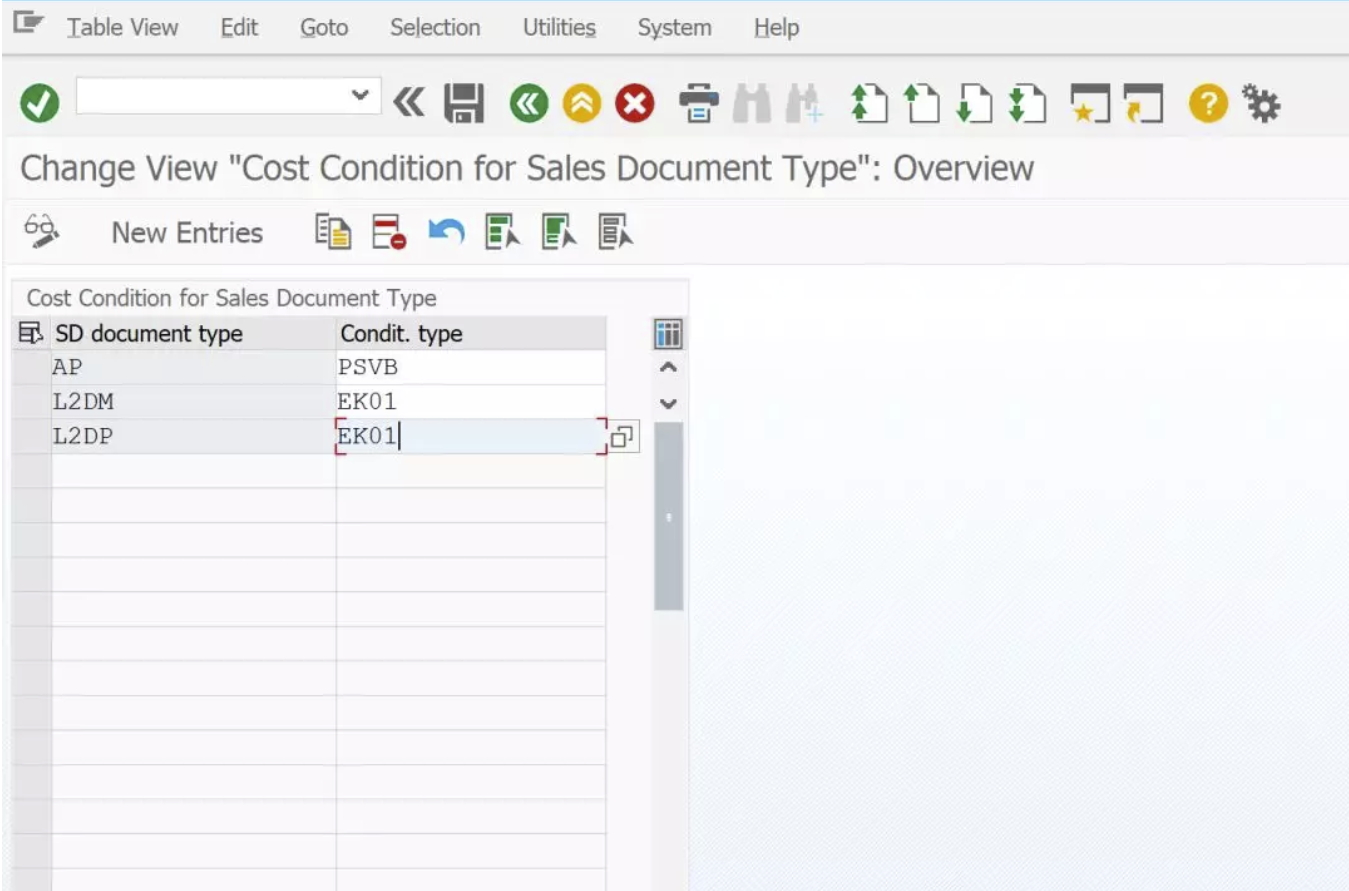Click the yellow Exit icon
The height and width of the screenshot is (891, 1349).
581,103
